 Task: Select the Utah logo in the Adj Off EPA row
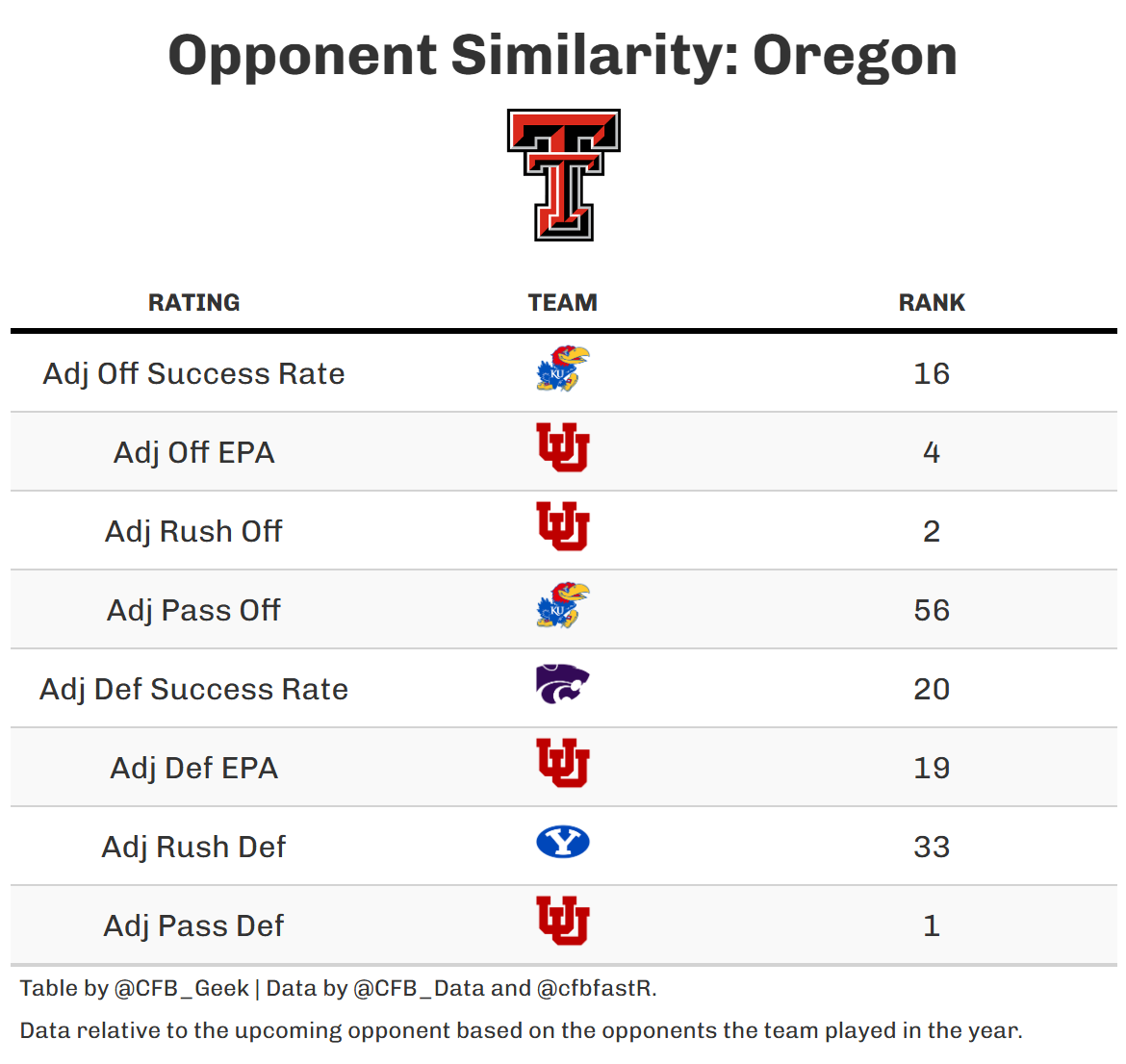[x=563, y=447]
